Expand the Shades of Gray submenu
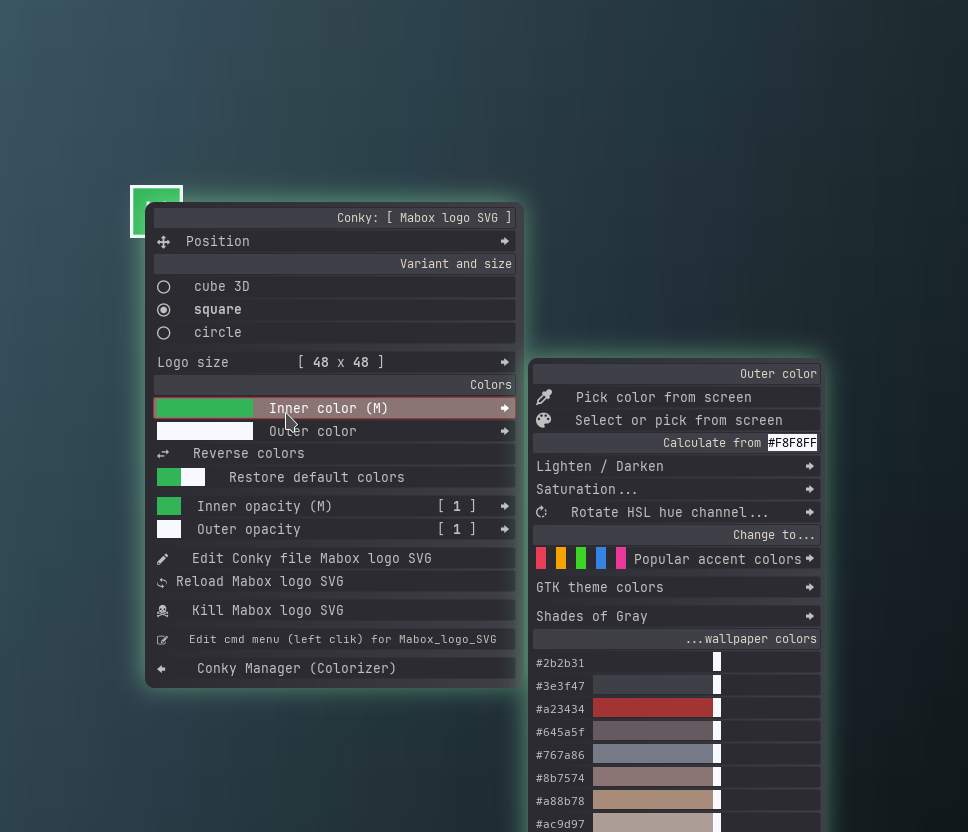This screenshot has width=968, height=832. point(676,616)
